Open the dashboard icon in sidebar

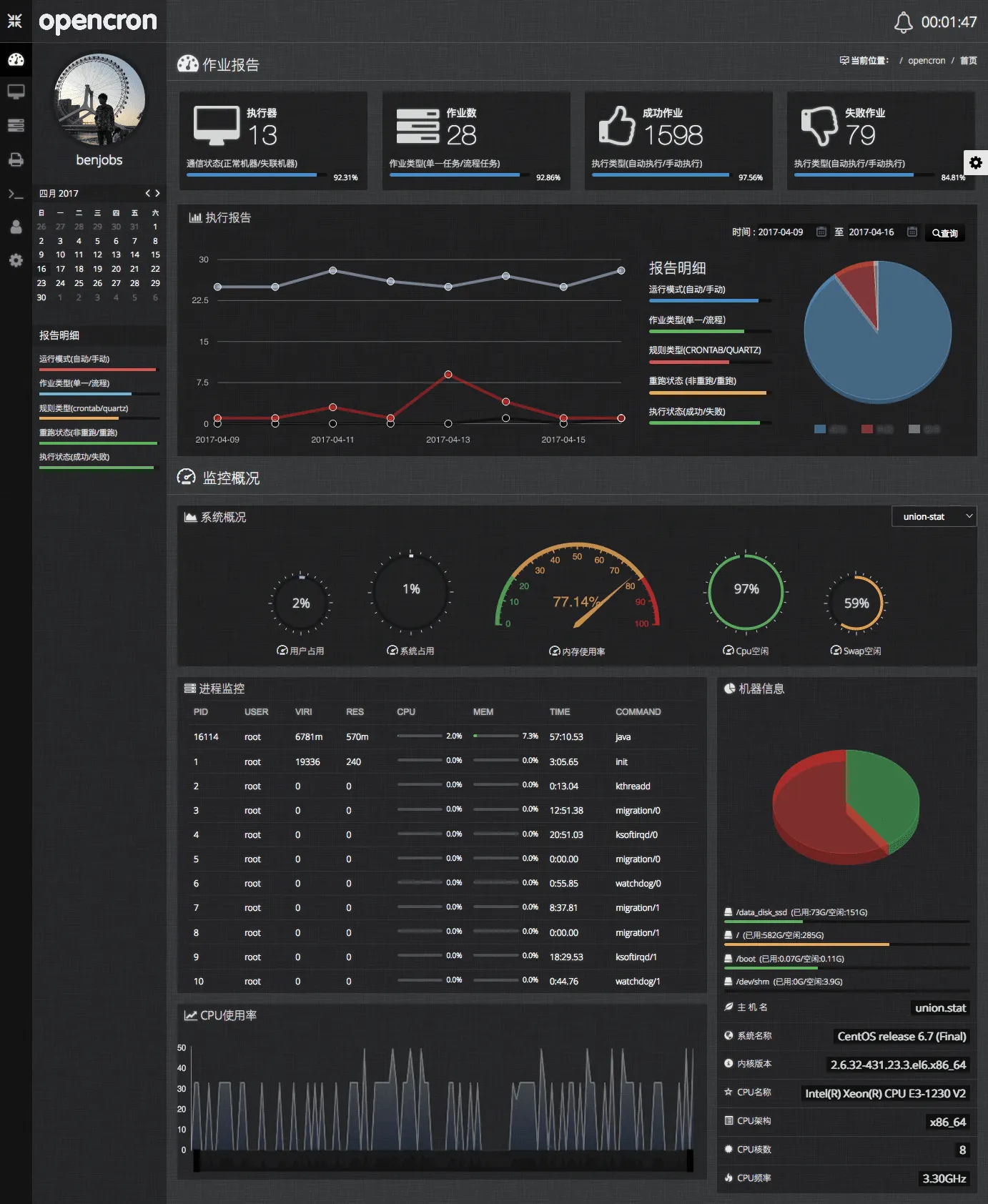(16, 59)
